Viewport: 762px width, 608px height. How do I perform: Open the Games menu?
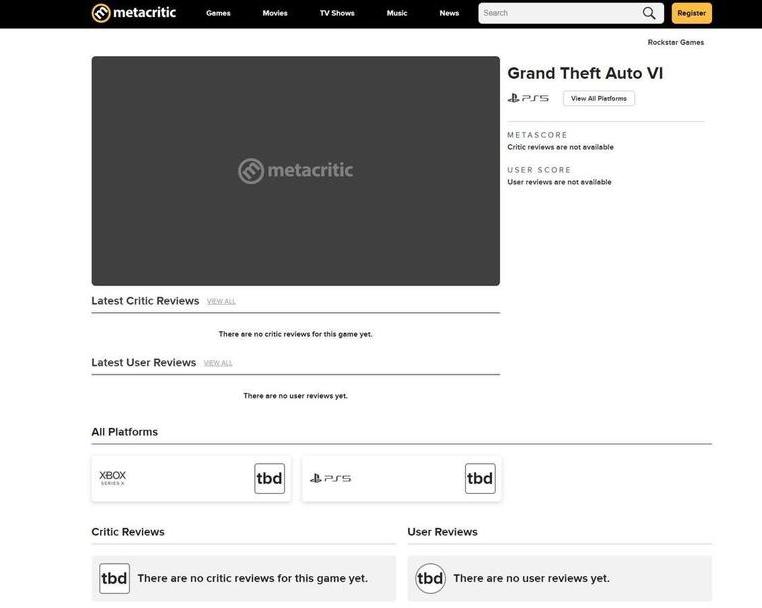[x=218, y=13]
